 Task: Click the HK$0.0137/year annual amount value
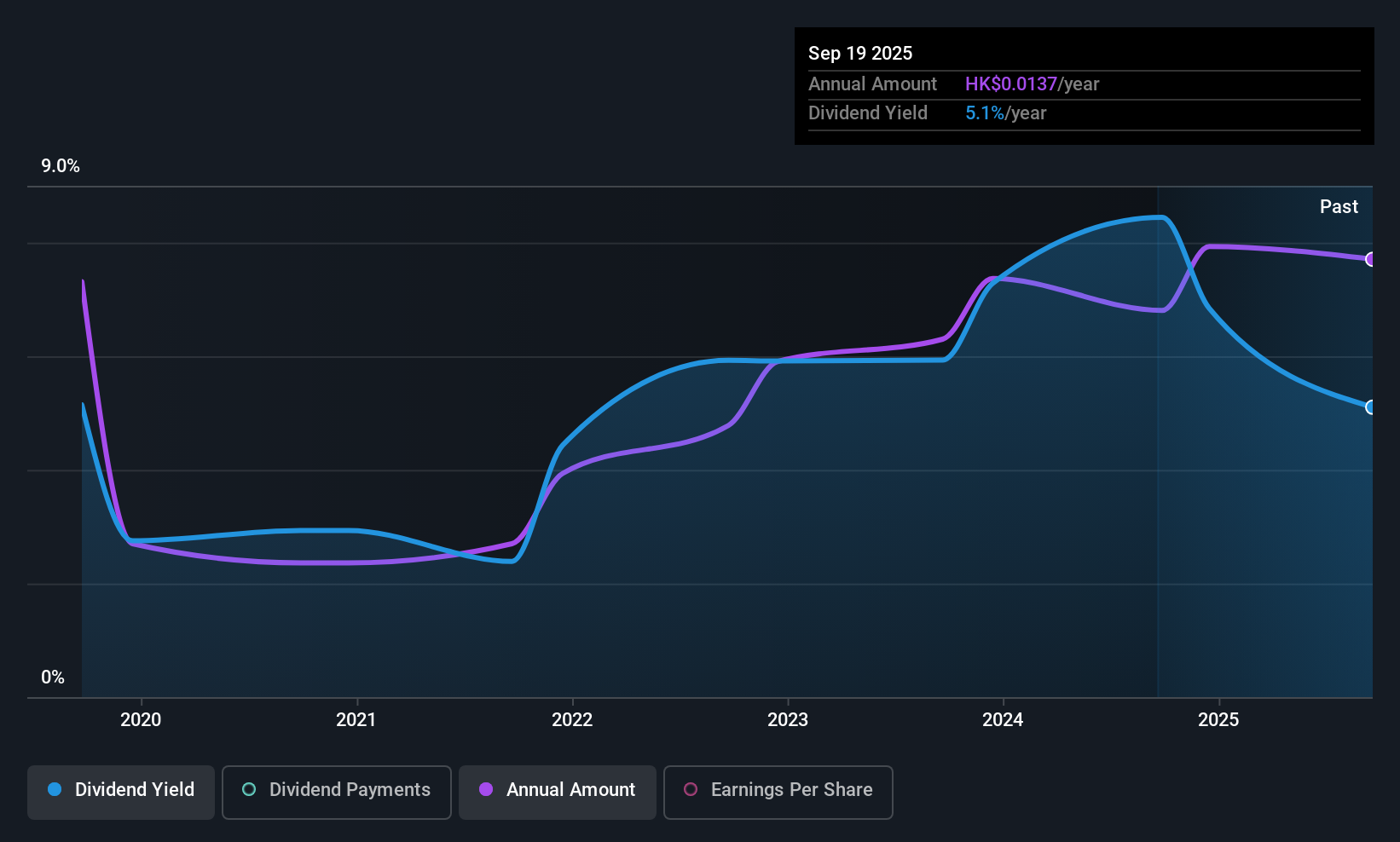(x=1032, y=84)
